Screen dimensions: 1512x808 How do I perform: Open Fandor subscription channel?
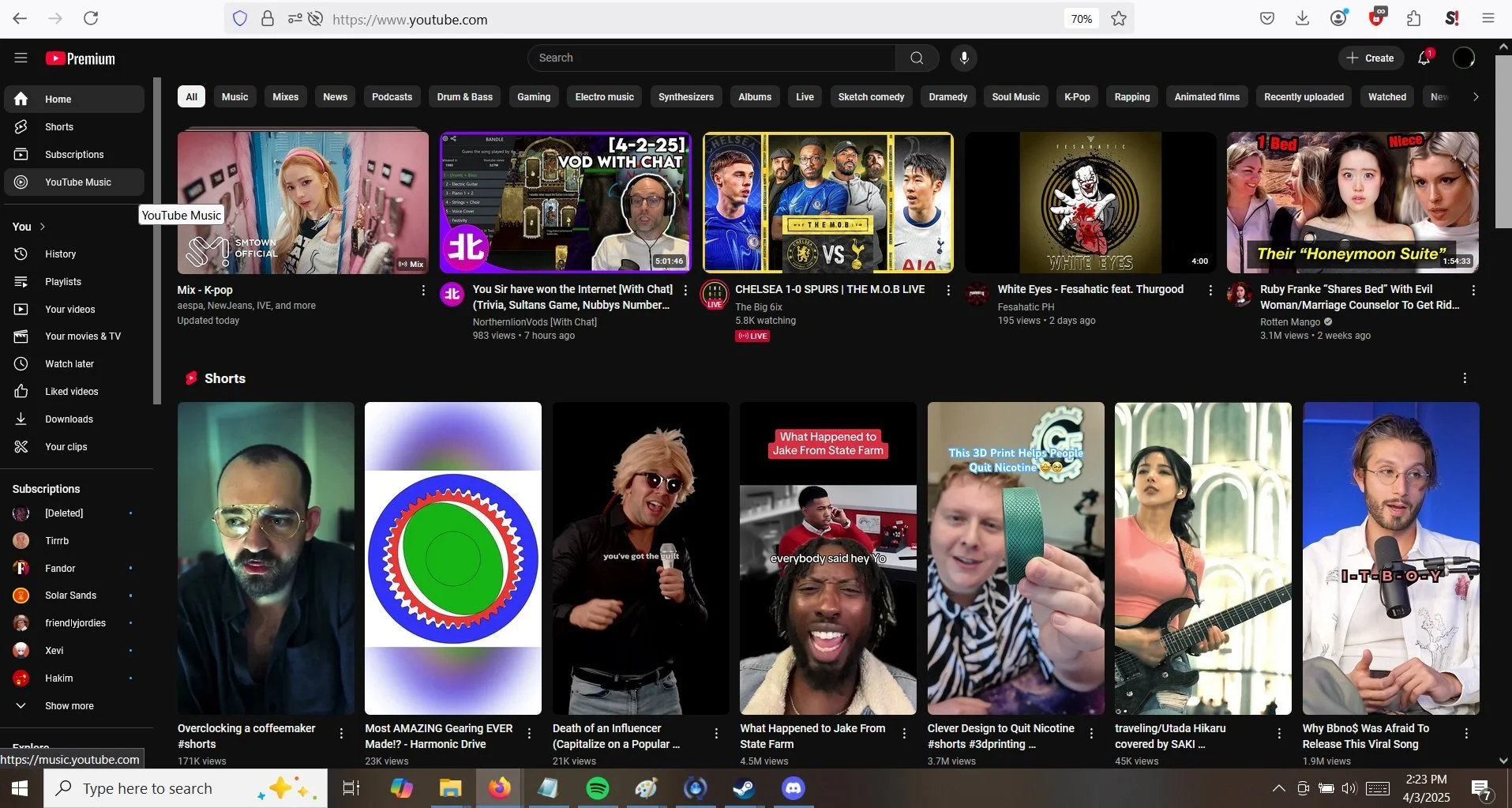(x=74, y=568)
